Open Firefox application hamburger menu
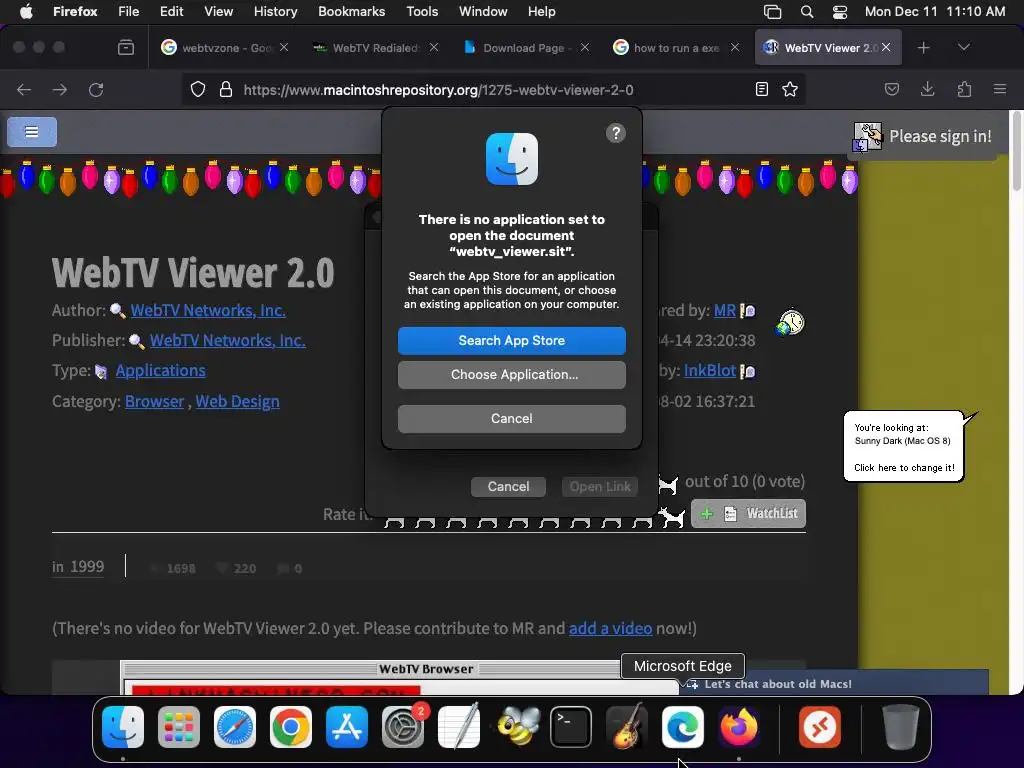 (x=999, y=89)
